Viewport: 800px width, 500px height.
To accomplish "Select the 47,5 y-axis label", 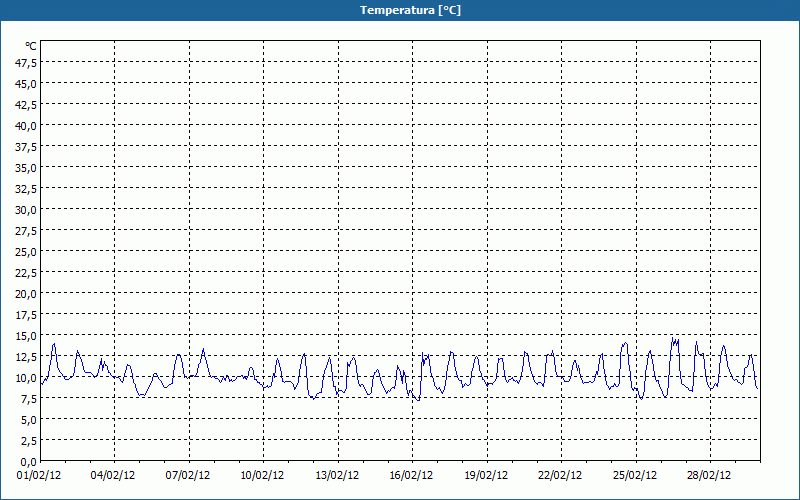I will pyautogui.click(x=26, y=63).
